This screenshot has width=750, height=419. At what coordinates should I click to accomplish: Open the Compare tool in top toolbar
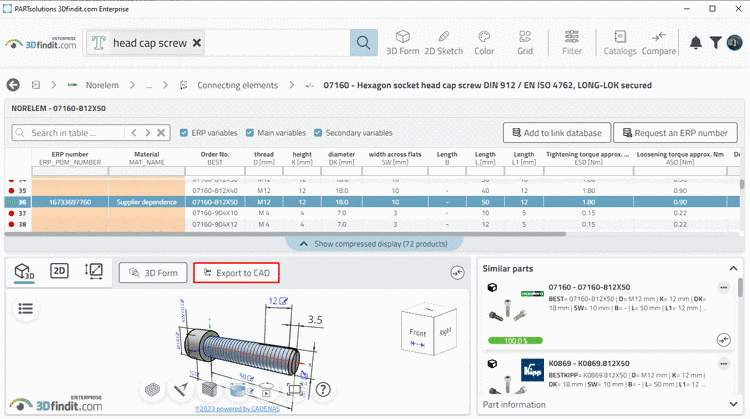click(x=659, y=43)
